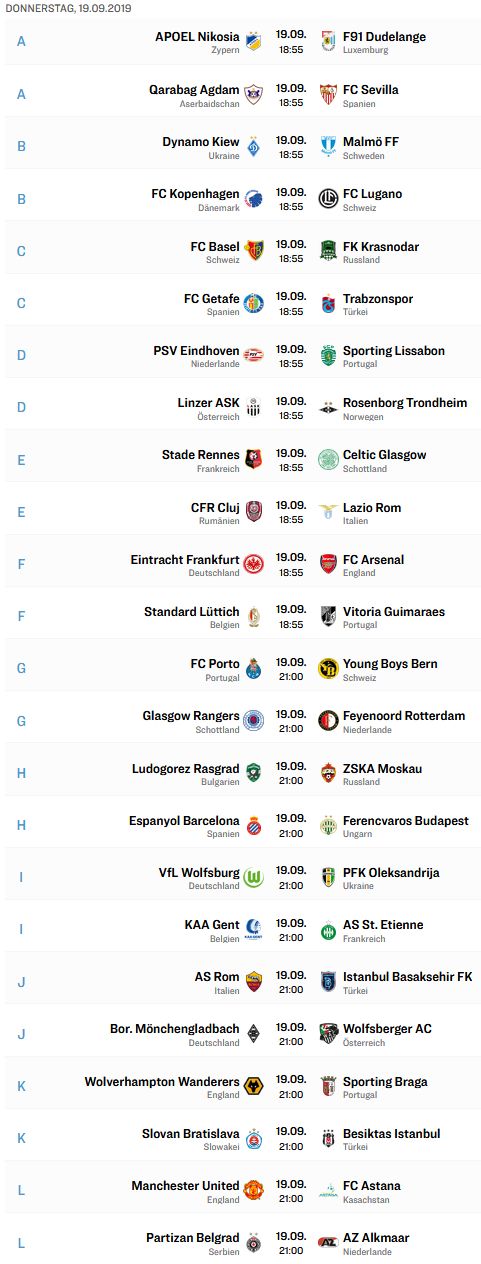Click the Young Boys Bern yellow crest
481x1264 pixels.
[328, 668]
